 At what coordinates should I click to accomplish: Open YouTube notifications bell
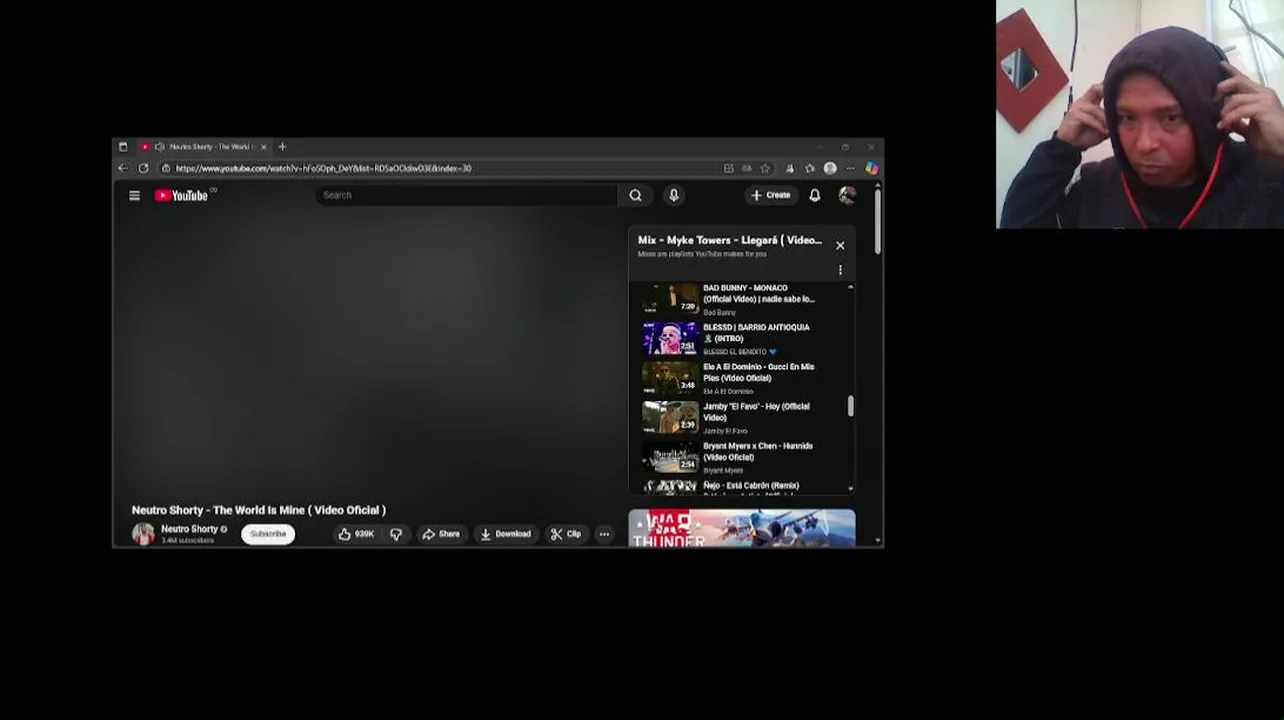point(815,195)
